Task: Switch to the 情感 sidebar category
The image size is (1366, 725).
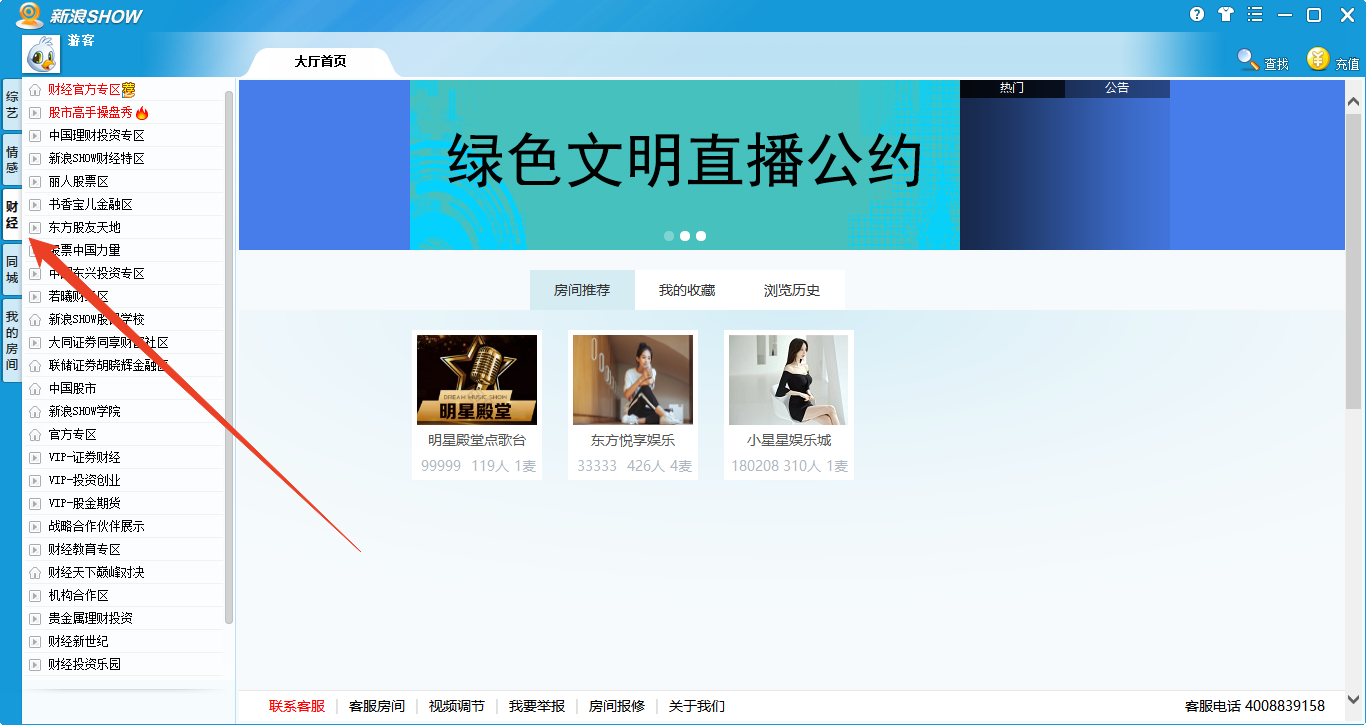Action: pyautogui.click(x=10, y=160)
